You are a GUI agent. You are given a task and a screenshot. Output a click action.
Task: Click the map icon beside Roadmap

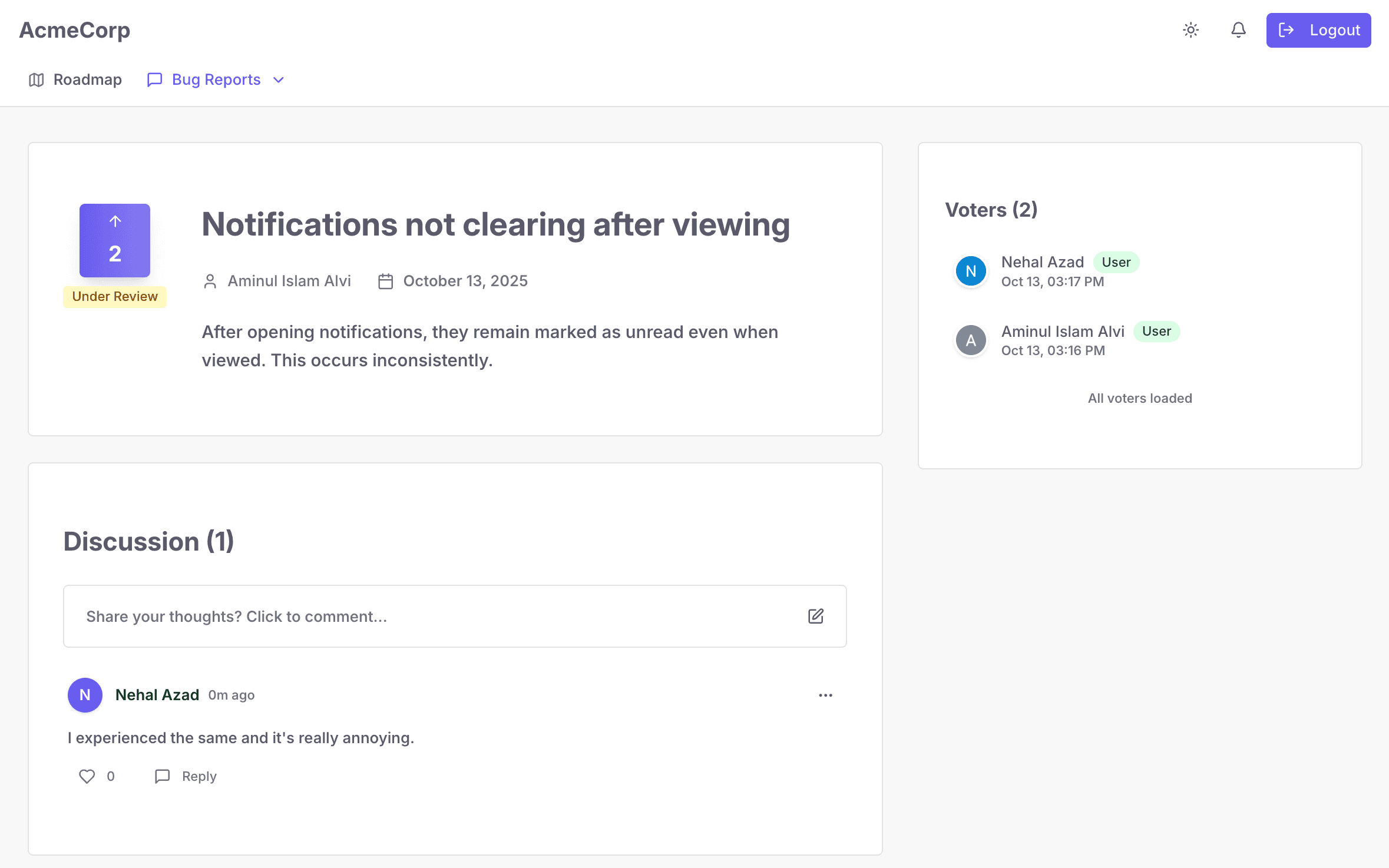tap(36, 79)
